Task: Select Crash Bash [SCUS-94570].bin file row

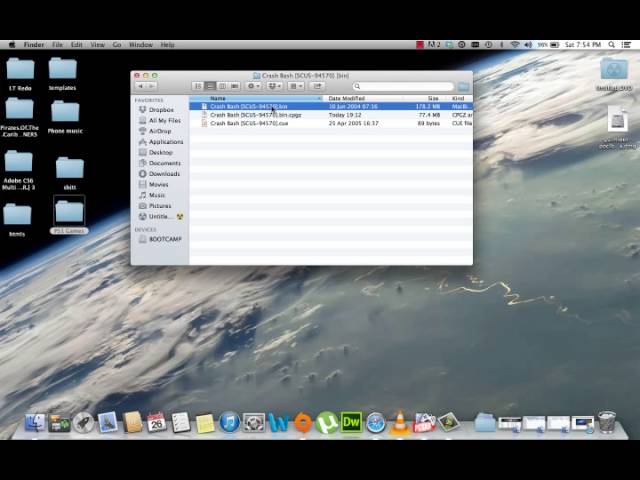Action: [331, 107]
